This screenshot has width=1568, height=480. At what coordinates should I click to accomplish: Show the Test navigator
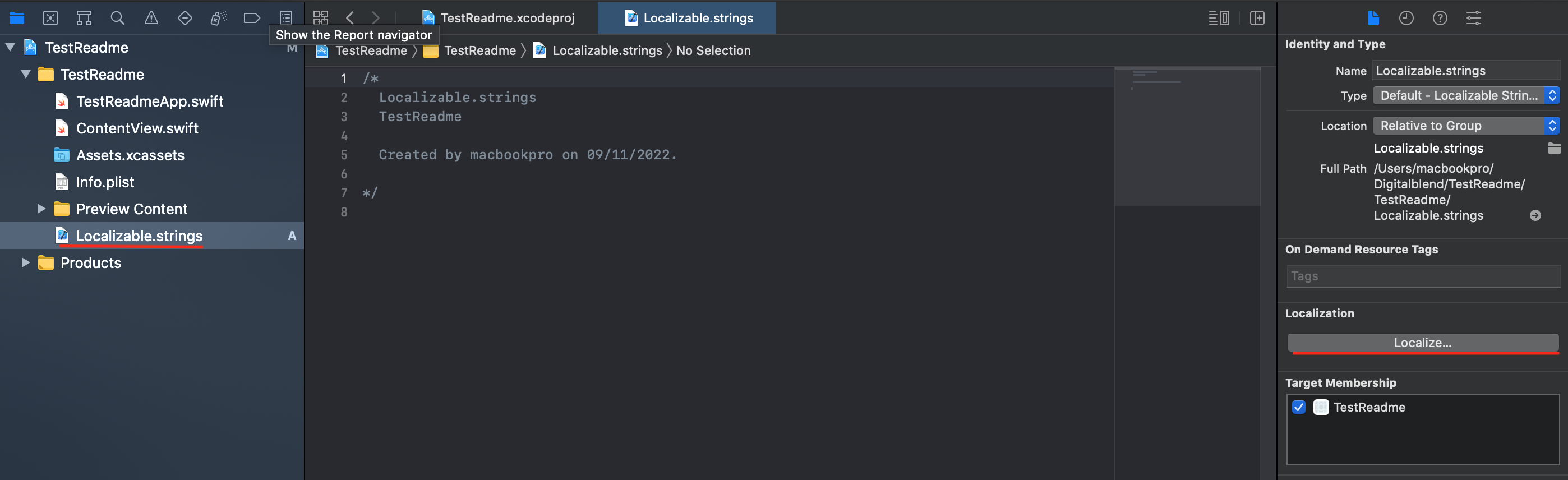pos(185,17)
